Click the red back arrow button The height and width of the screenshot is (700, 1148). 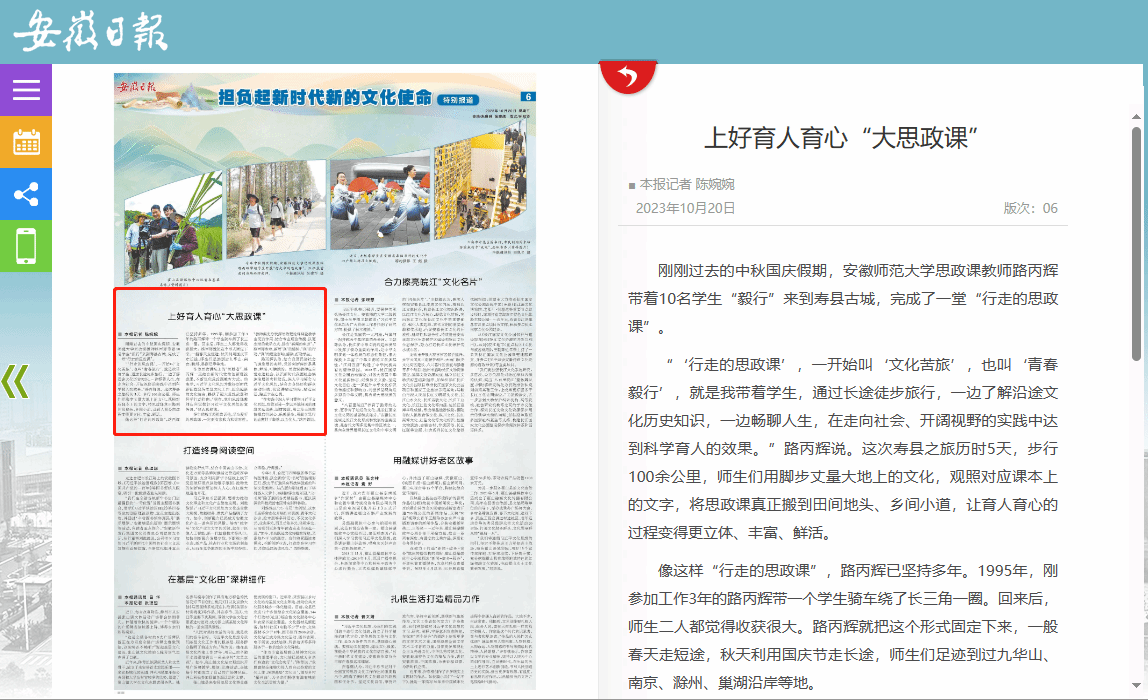click(x=627, y=76)
